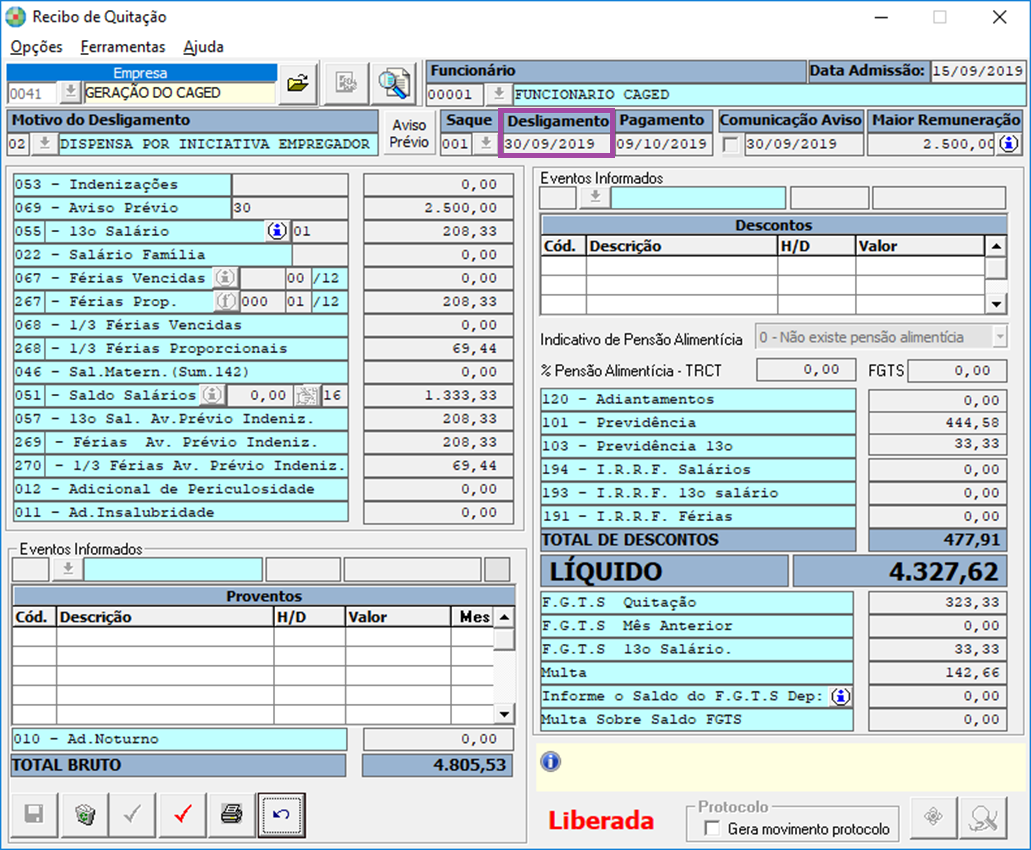Open Funcionário code lookup arrow

(498, 94)
